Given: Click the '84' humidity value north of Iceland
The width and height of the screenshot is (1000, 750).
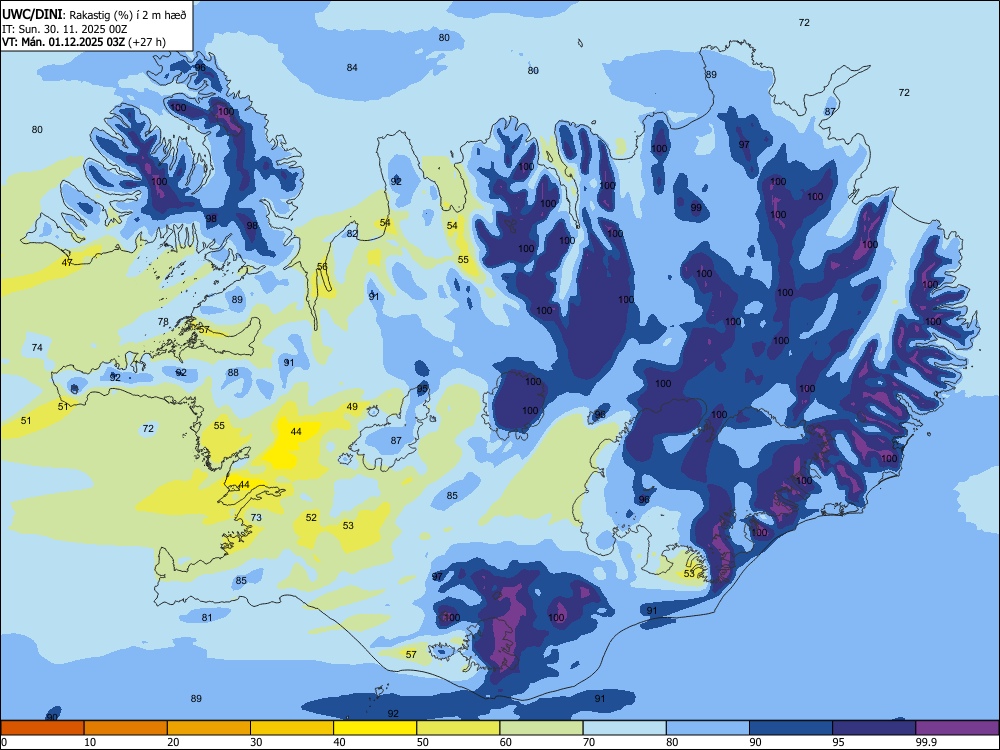Looking at the screenshot, I should coord(352,68).
